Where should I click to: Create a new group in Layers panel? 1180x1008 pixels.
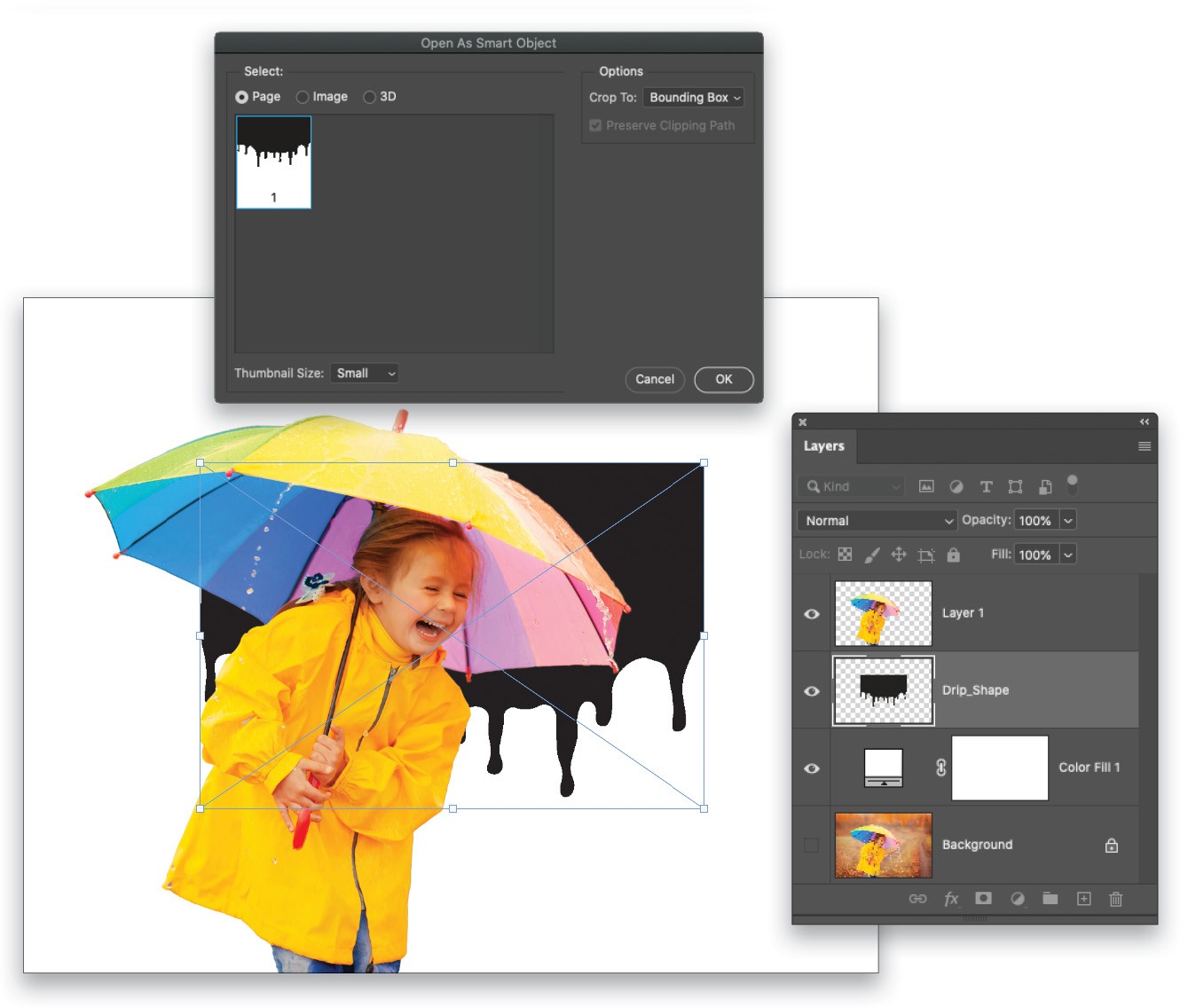coord(1050,899)
